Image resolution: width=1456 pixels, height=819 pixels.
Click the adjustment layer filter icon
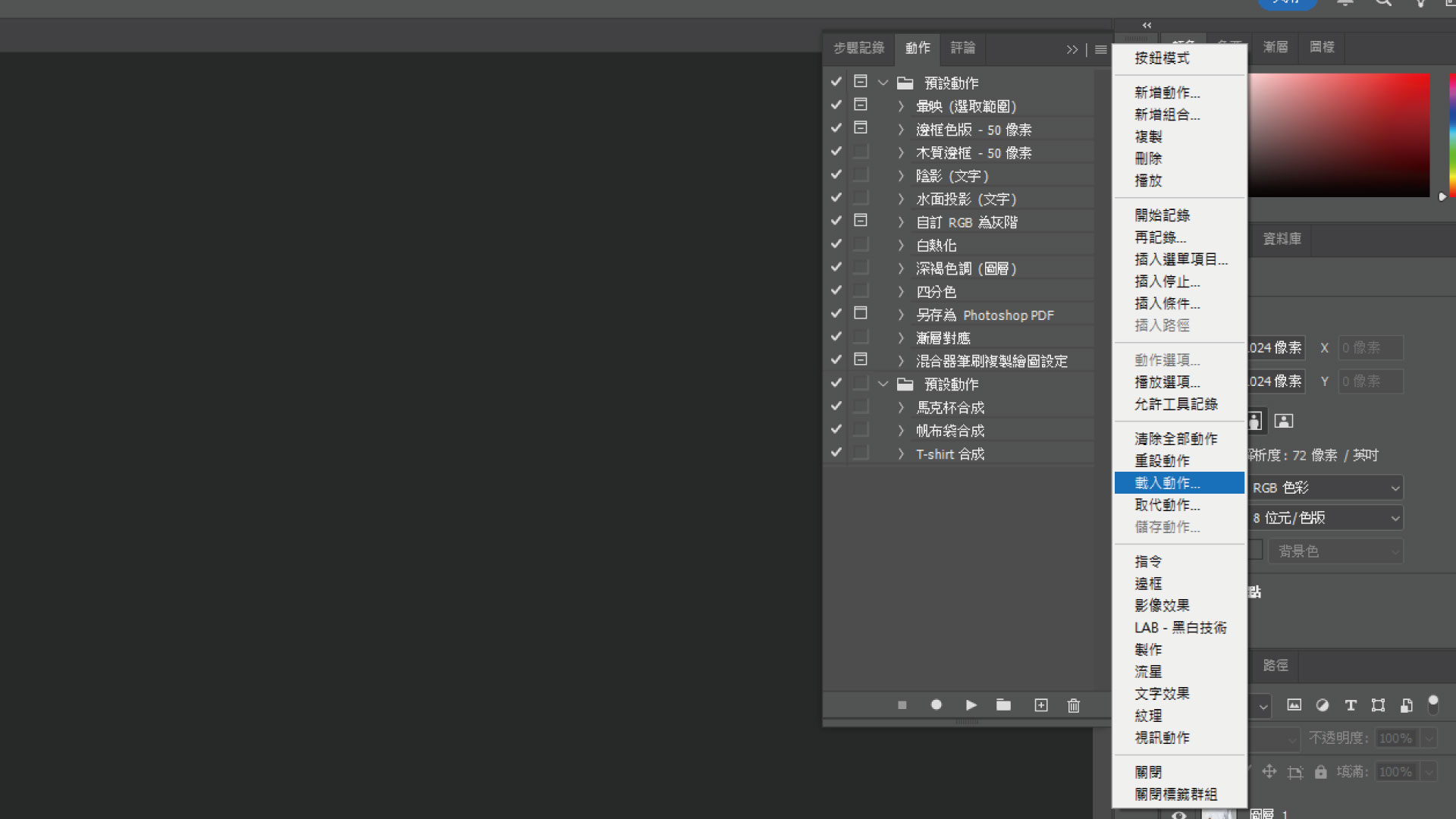coord(1323,705)
